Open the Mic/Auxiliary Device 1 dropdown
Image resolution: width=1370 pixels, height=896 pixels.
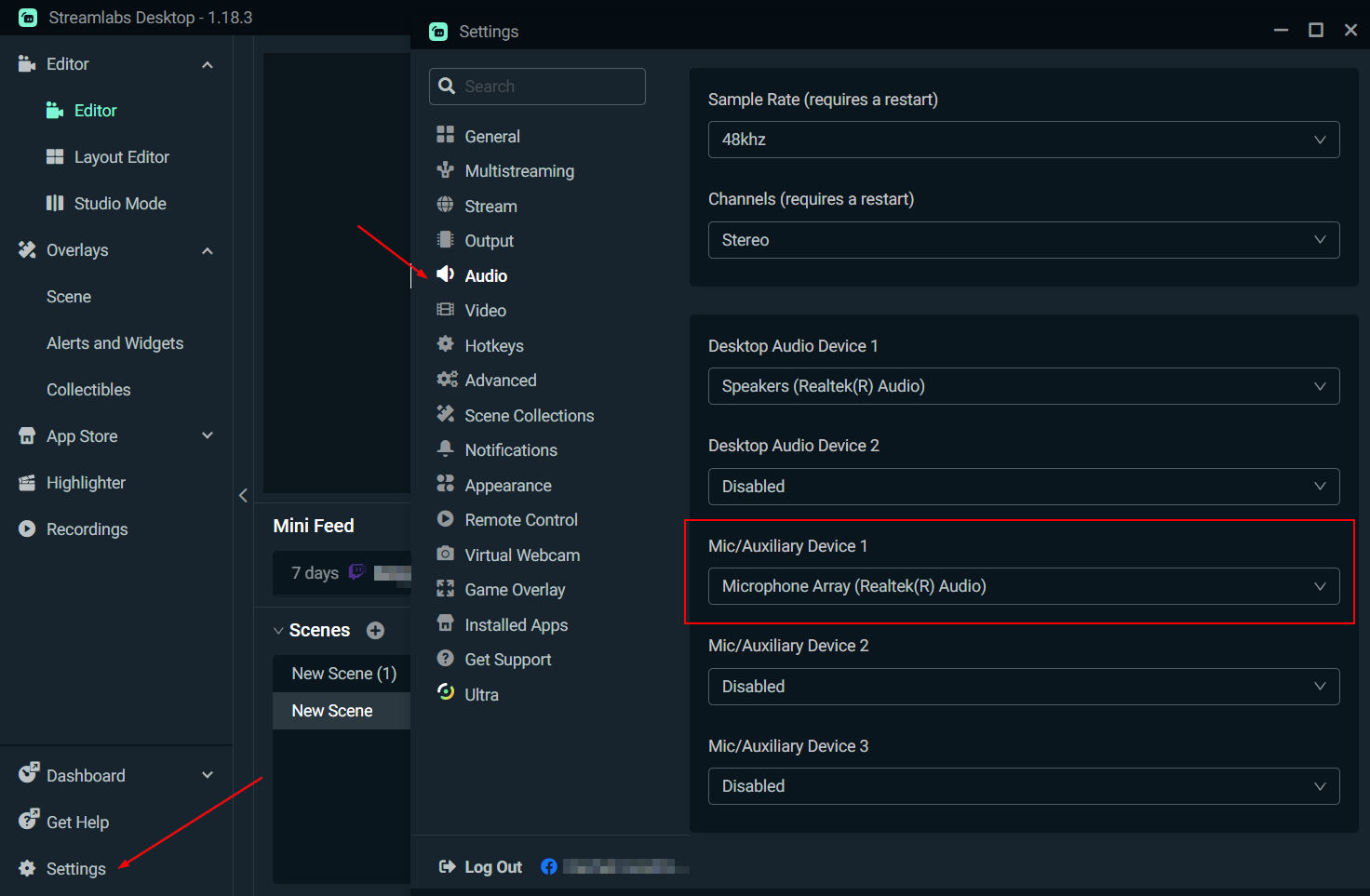[x=1024, y=586]
